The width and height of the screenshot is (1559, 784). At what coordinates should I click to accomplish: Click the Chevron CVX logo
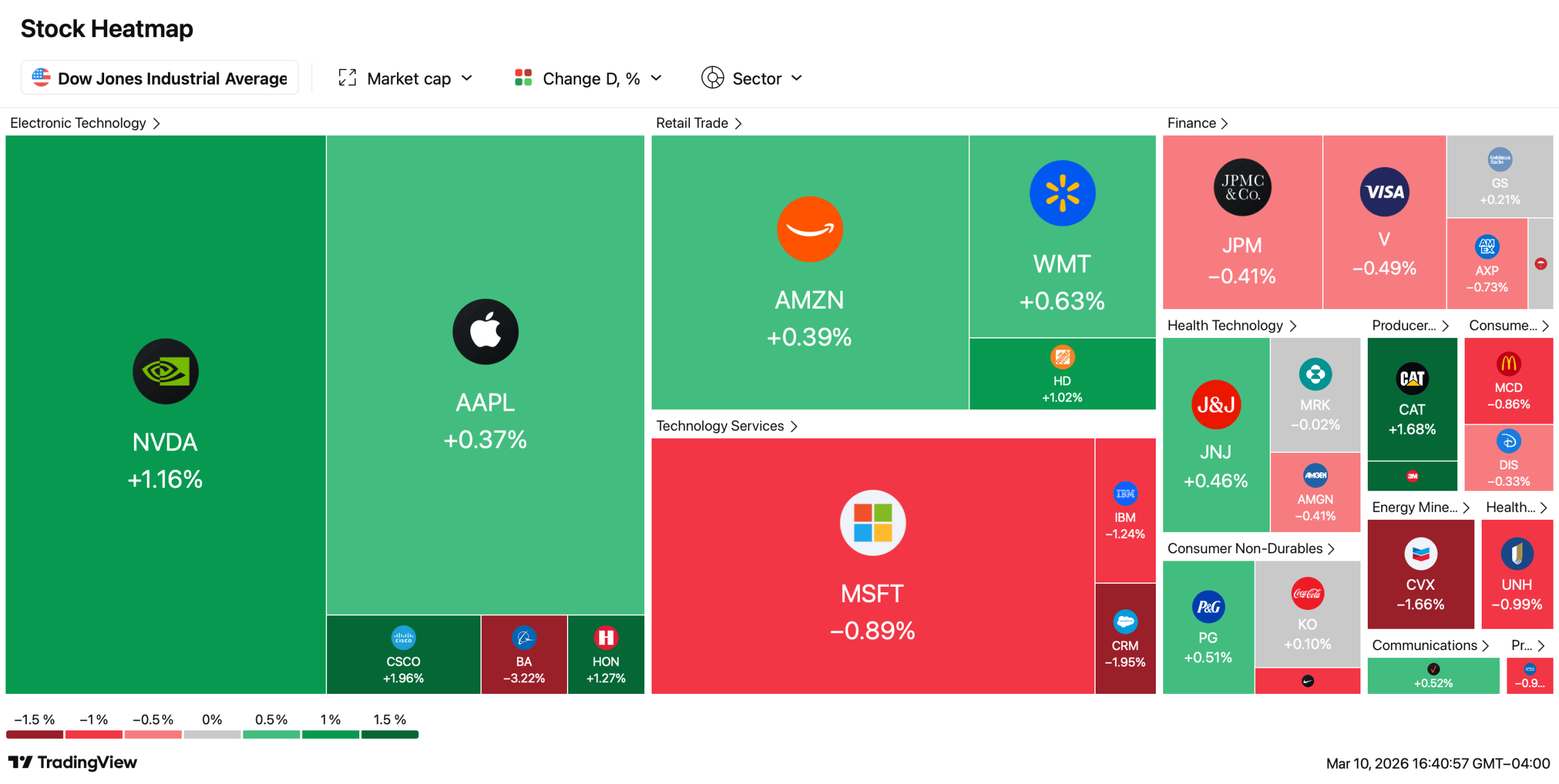coord(1420,554)
